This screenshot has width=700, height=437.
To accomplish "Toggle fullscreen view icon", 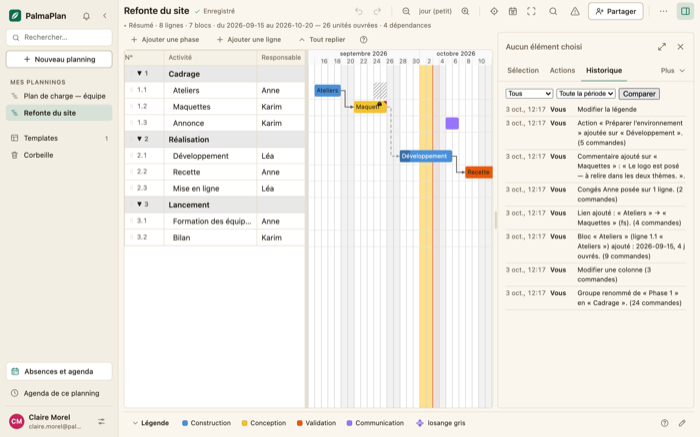I will (x=531, y=11).
